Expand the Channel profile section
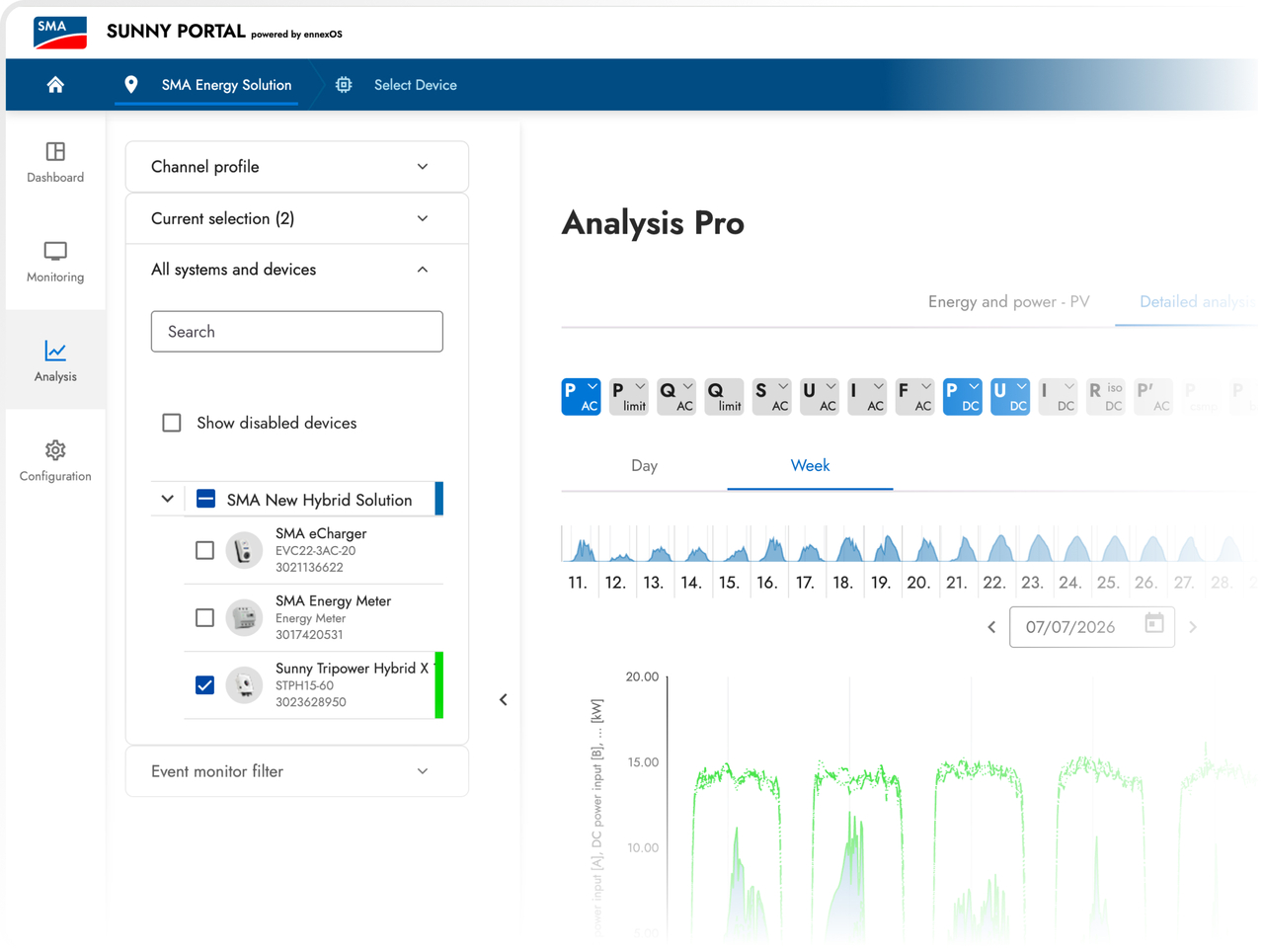 tap(296, 167)
